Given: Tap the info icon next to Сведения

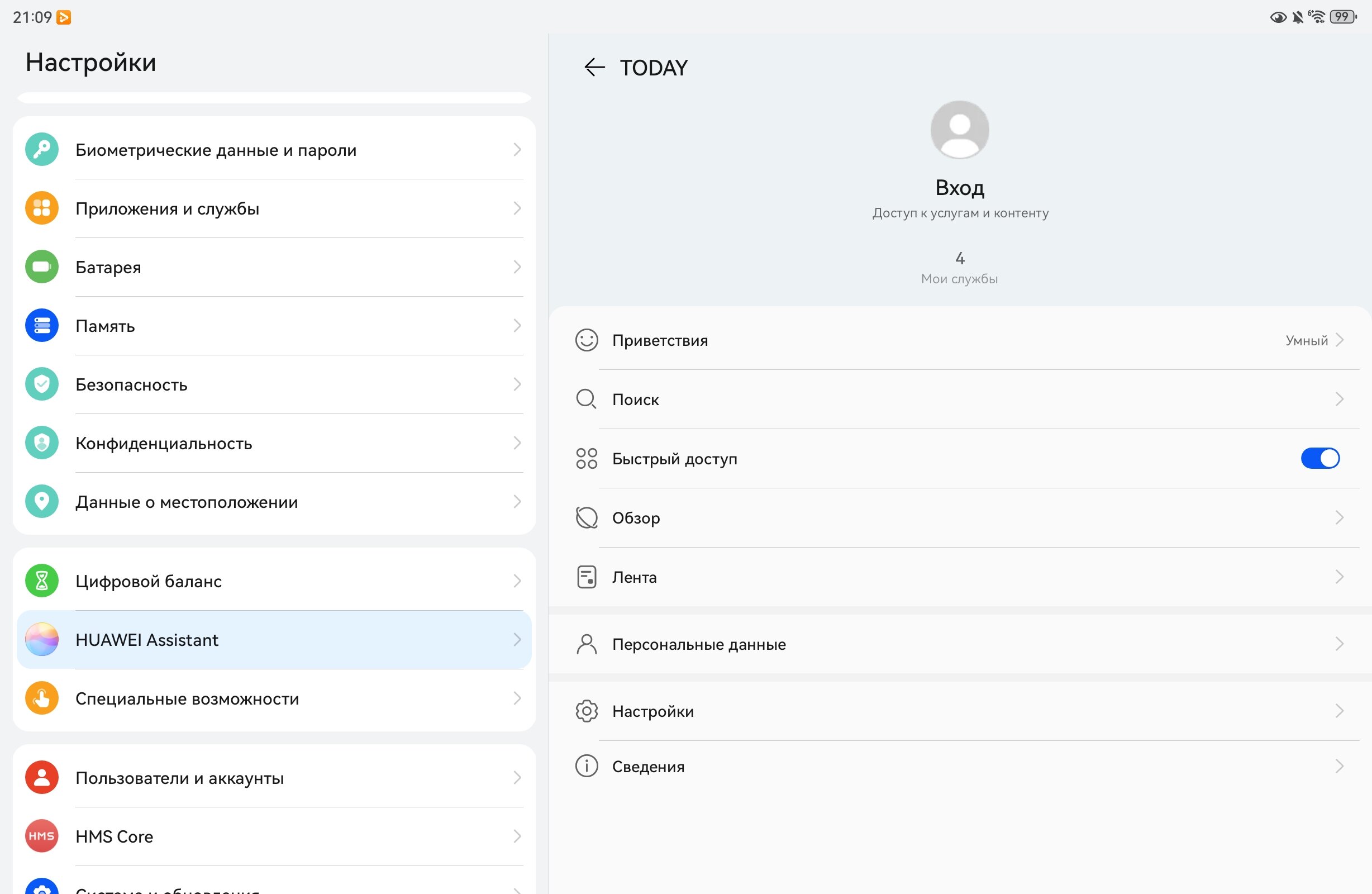Looking at the screenshot, I should pos(587,766).
